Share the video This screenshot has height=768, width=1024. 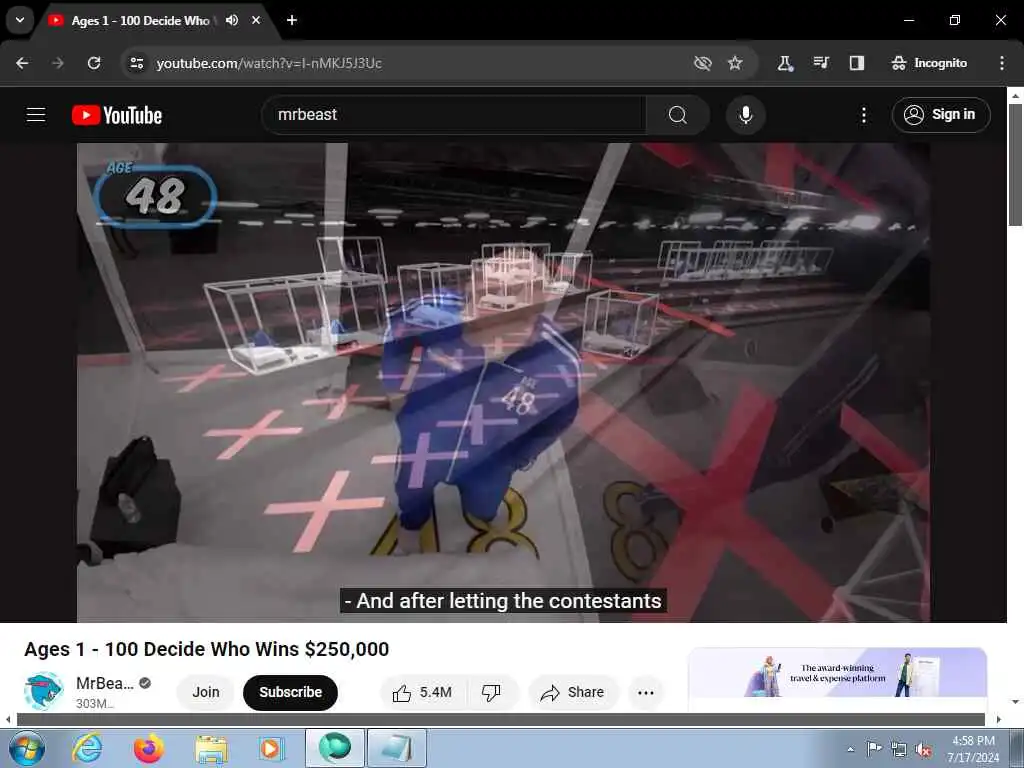click(x=573, y=692)
